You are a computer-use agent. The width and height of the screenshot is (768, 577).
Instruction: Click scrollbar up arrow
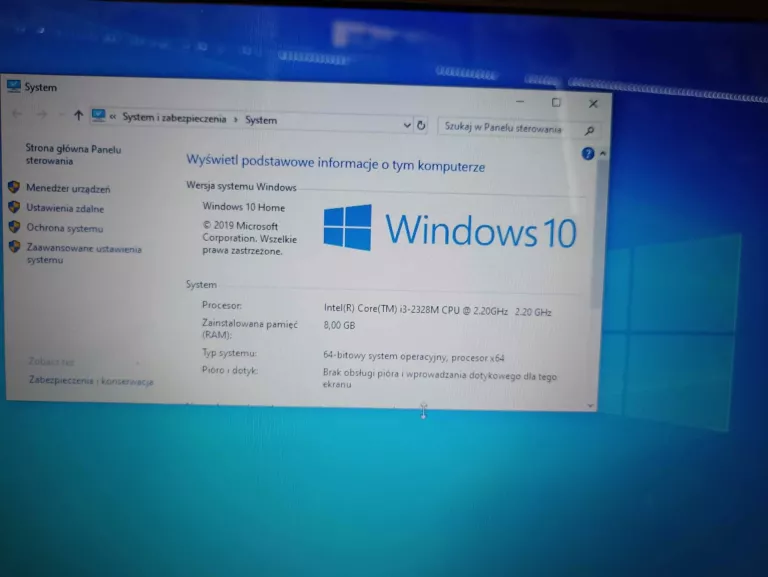coord(603,153)
